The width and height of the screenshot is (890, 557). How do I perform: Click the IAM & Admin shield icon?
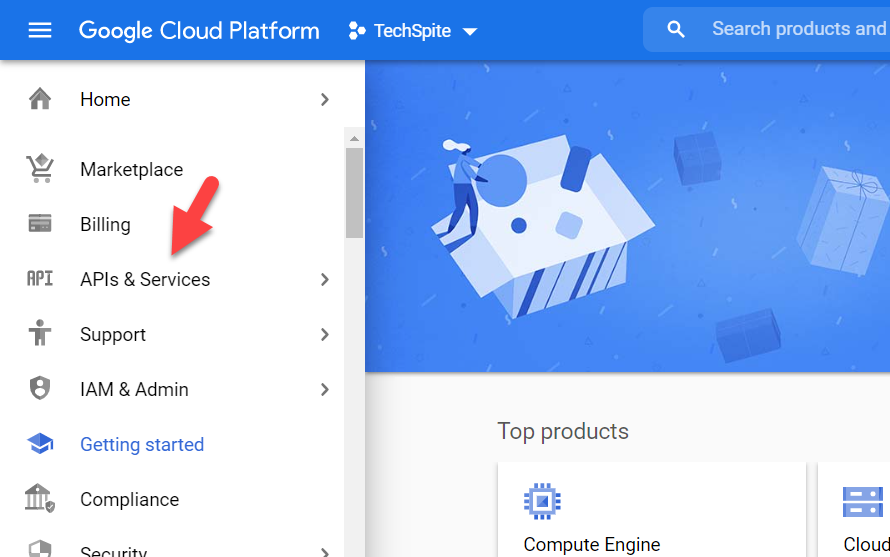click(40, 389)
